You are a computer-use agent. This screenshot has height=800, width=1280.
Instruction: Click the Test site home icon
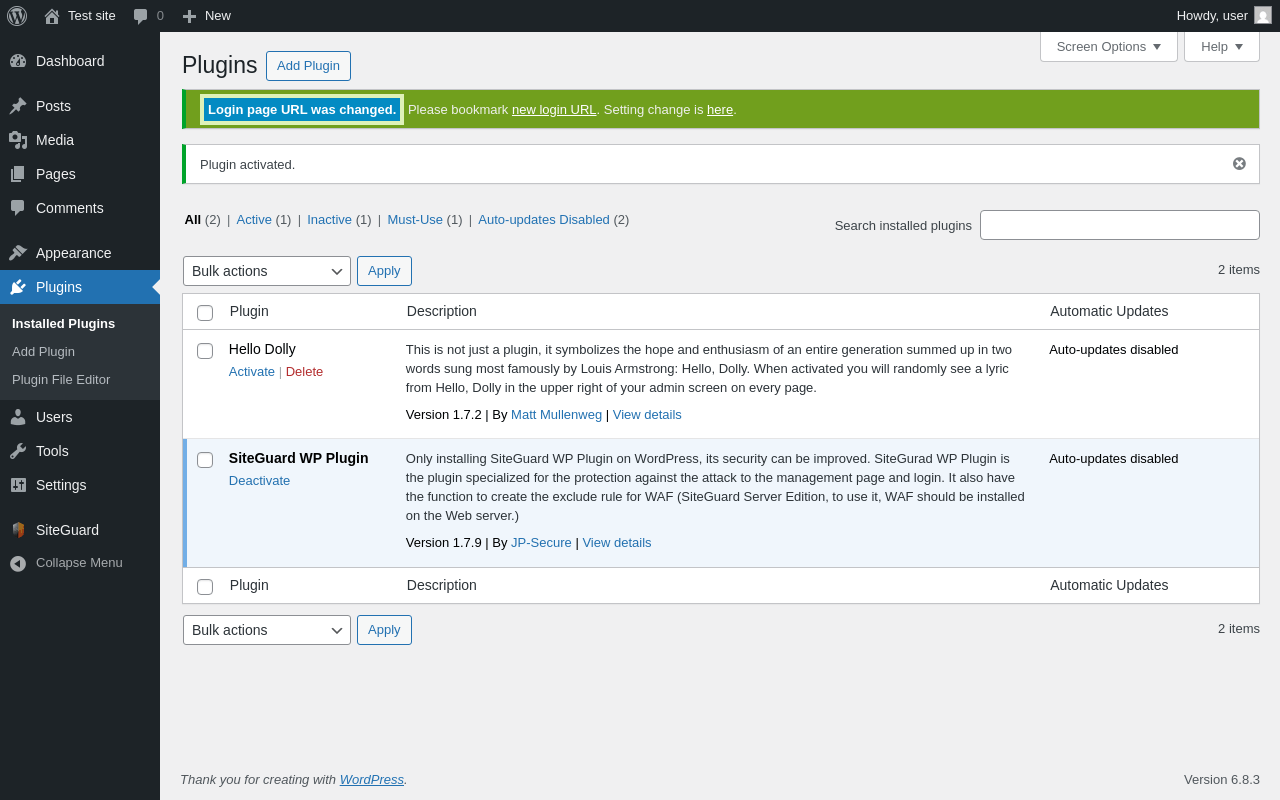[x=52, y=16]
